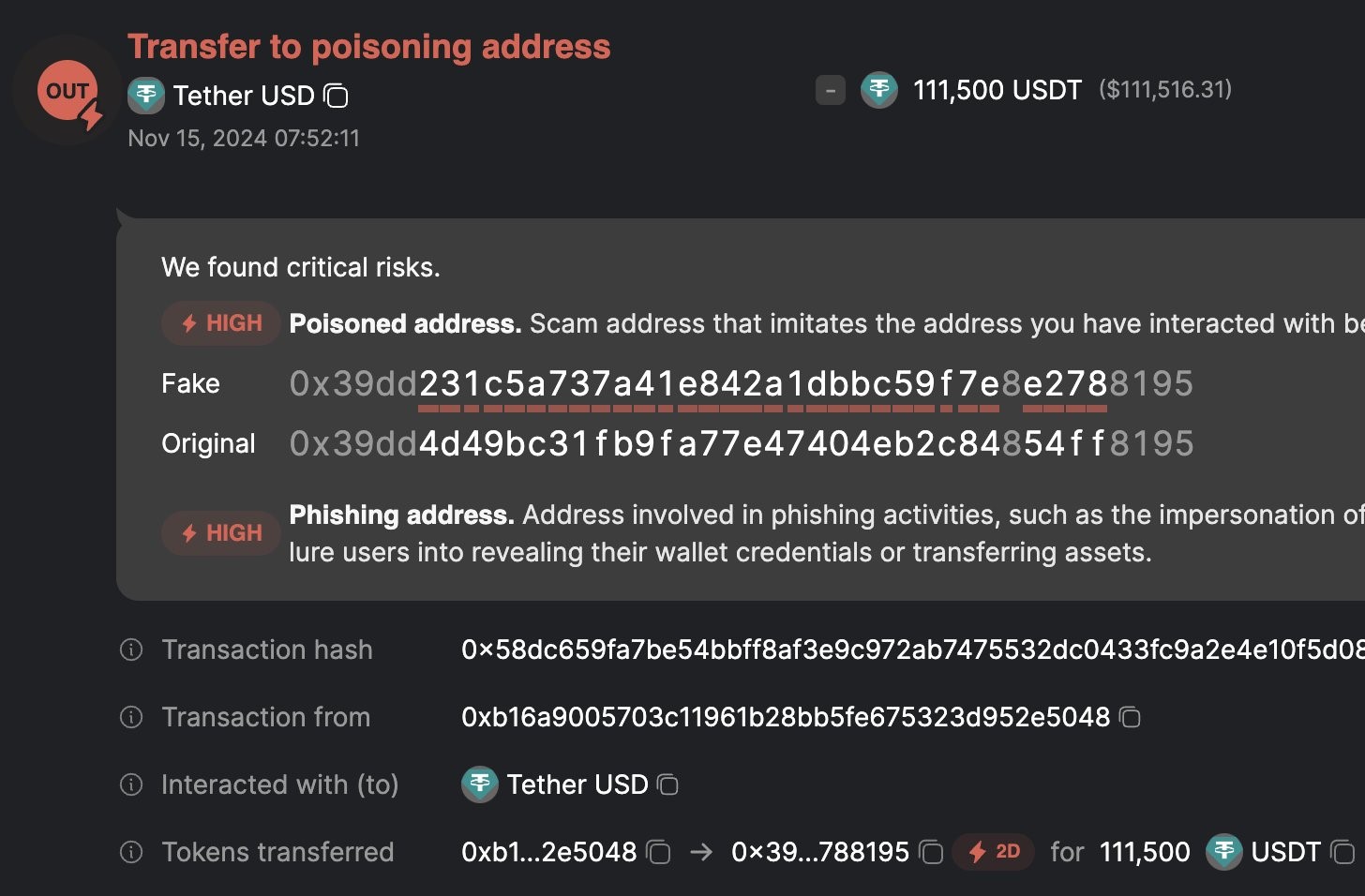Image resolution: width=1365 pixels, height=896 pixels.
Task: Copy the USDT token in Tokens transferred
Action: pos(1343,853)
